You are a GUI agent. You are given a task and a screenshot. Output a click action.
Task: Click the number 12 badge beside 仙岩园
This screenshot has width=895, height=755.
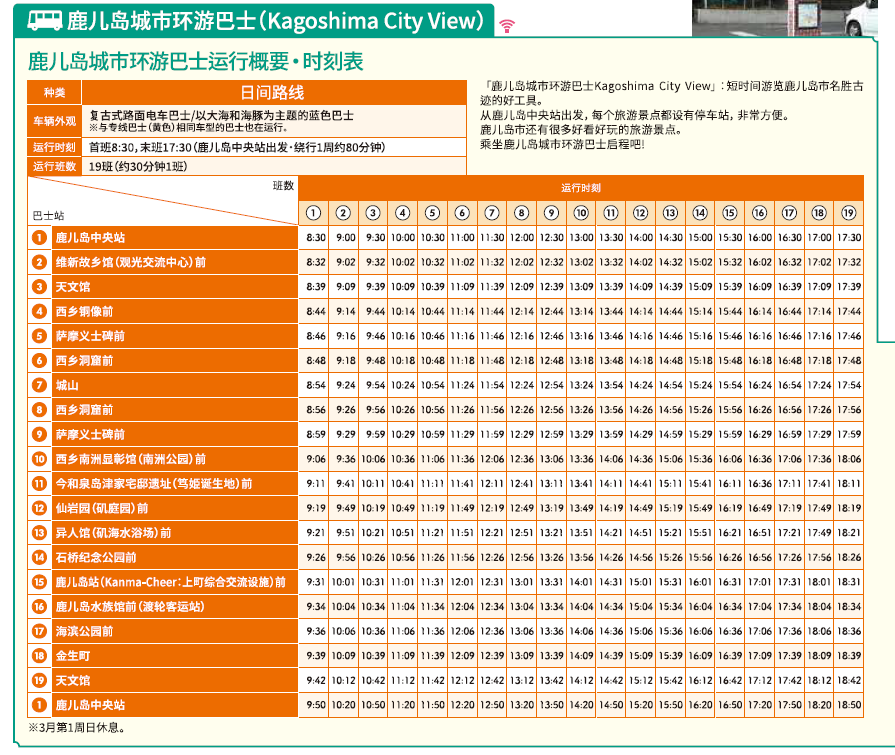39,508
